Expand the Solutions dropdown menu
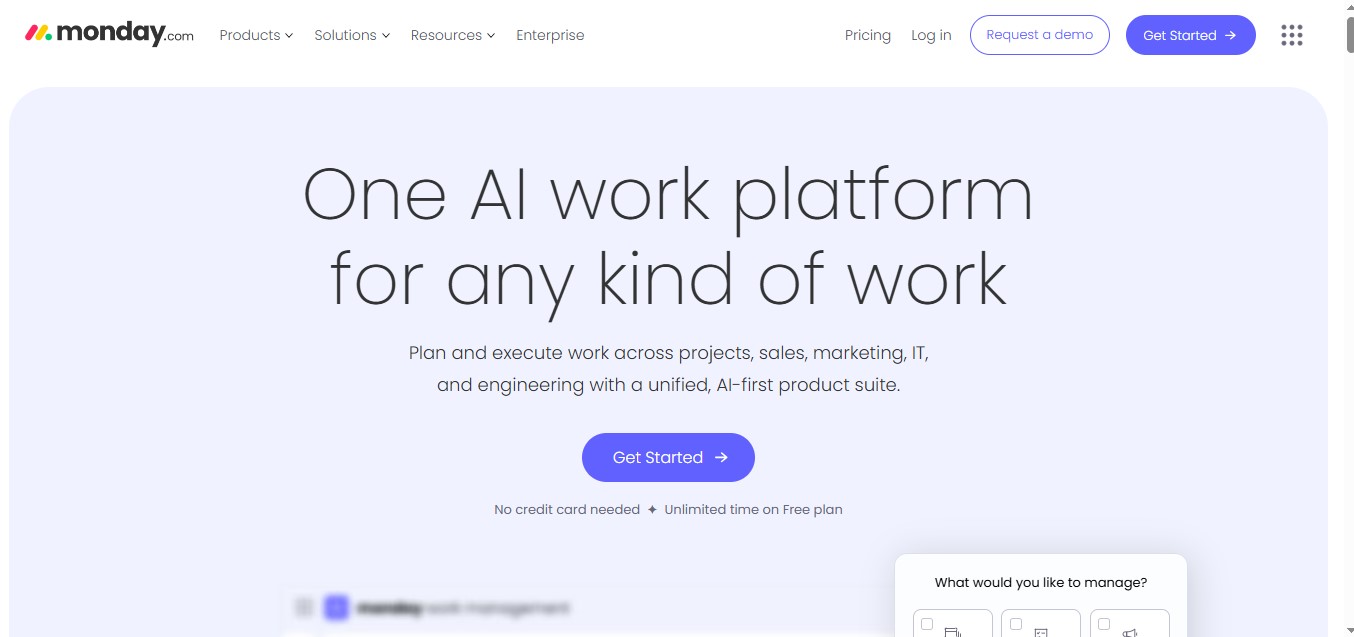Screen dimensions: 1354x637 pos(352,35)
